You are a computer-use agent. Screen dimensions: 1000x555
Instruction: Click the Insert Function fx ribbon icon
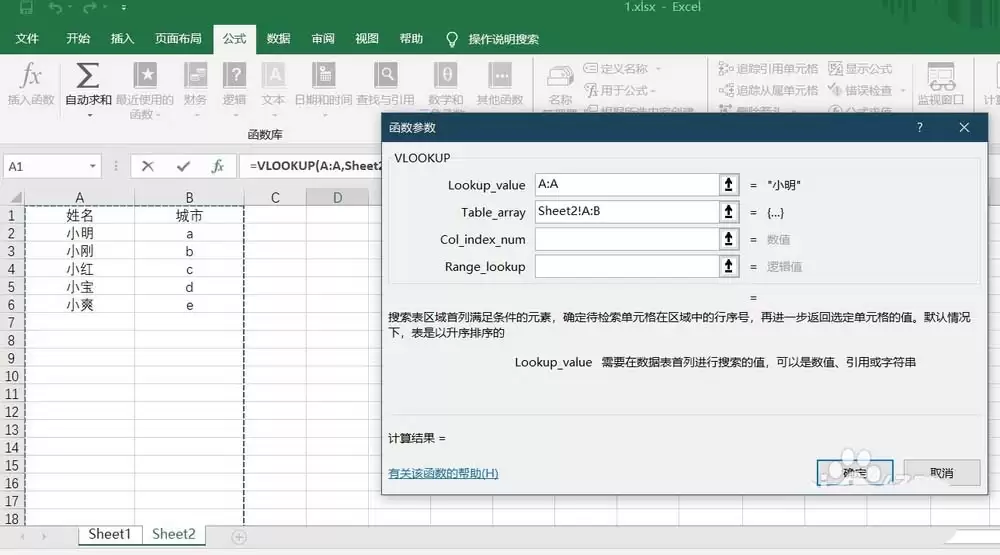[30, 76]
